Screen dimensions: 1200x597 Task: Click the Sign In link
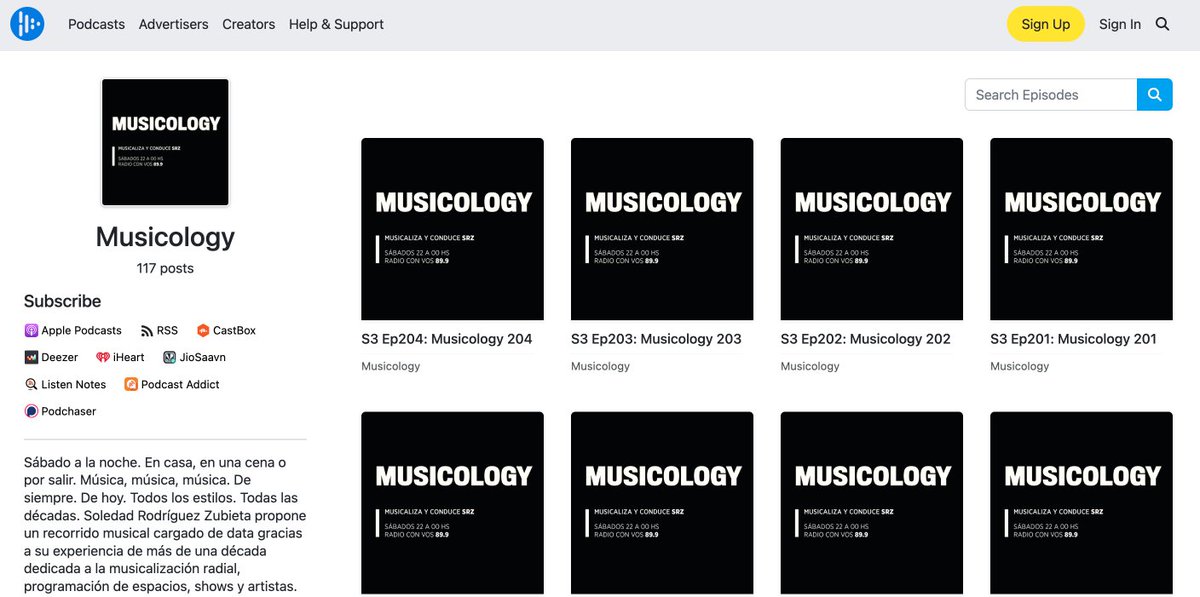1120,24
